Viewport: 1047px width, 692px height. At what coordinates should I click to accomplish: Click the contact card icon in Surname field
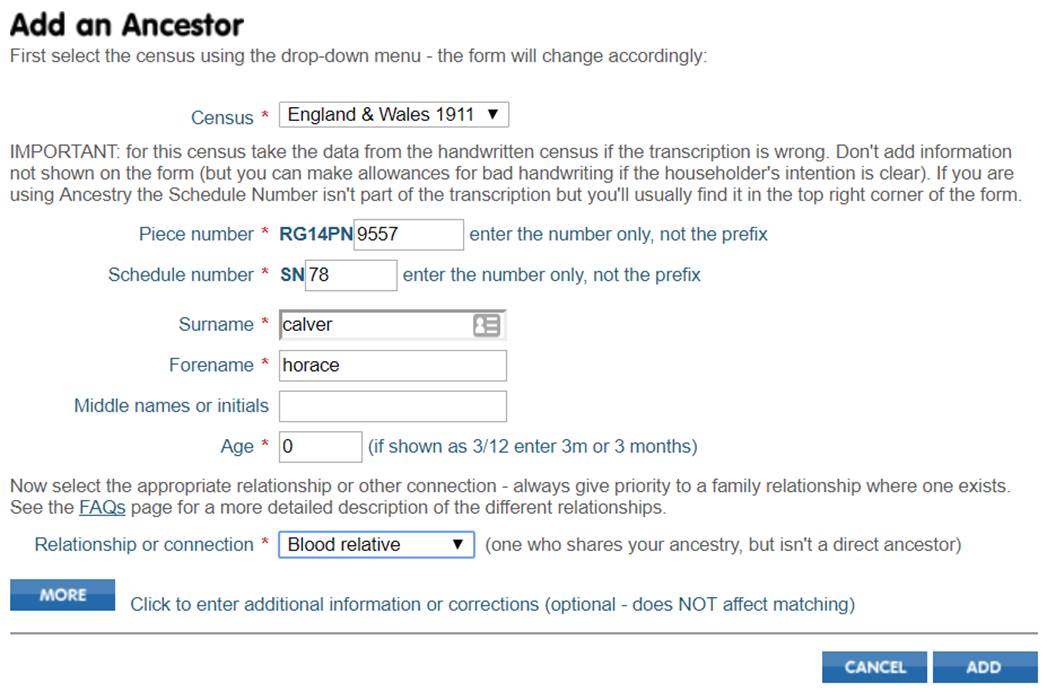pos(486,325)
